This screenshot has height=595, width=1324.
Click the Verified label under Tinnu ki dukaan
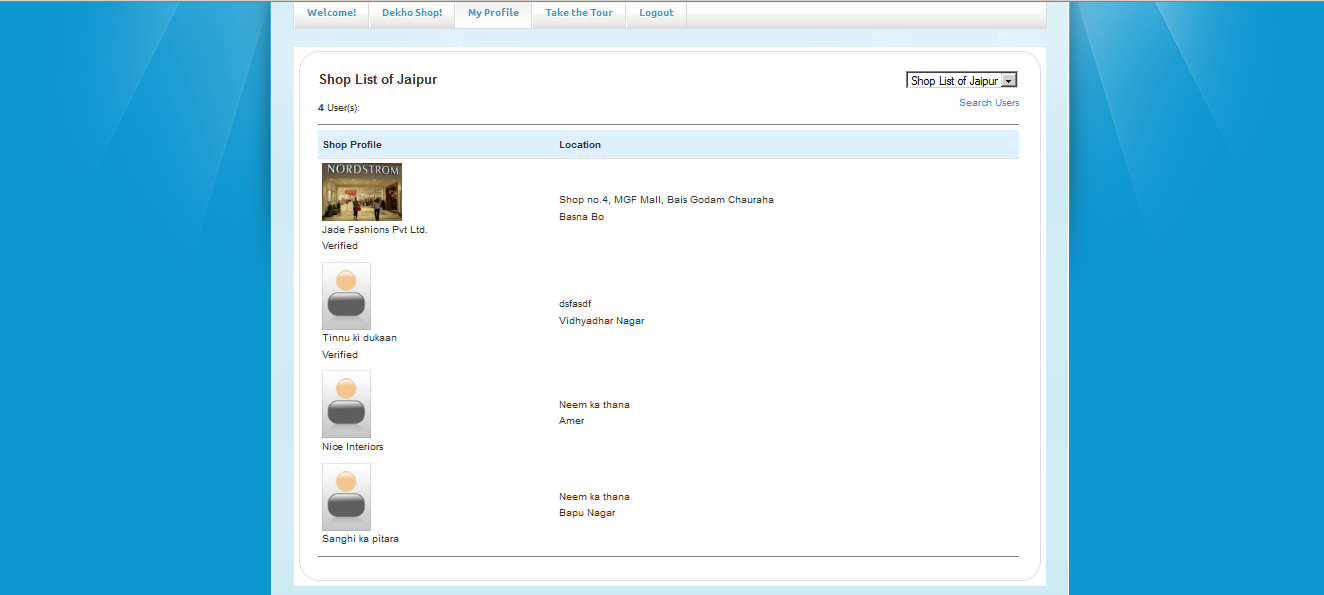340,355
